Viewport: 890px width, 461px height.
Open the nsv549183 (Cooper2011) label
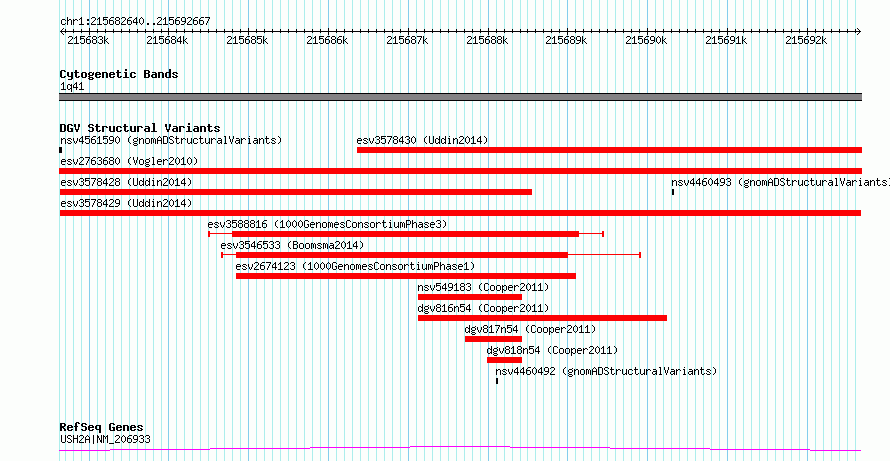coord(483,287)
